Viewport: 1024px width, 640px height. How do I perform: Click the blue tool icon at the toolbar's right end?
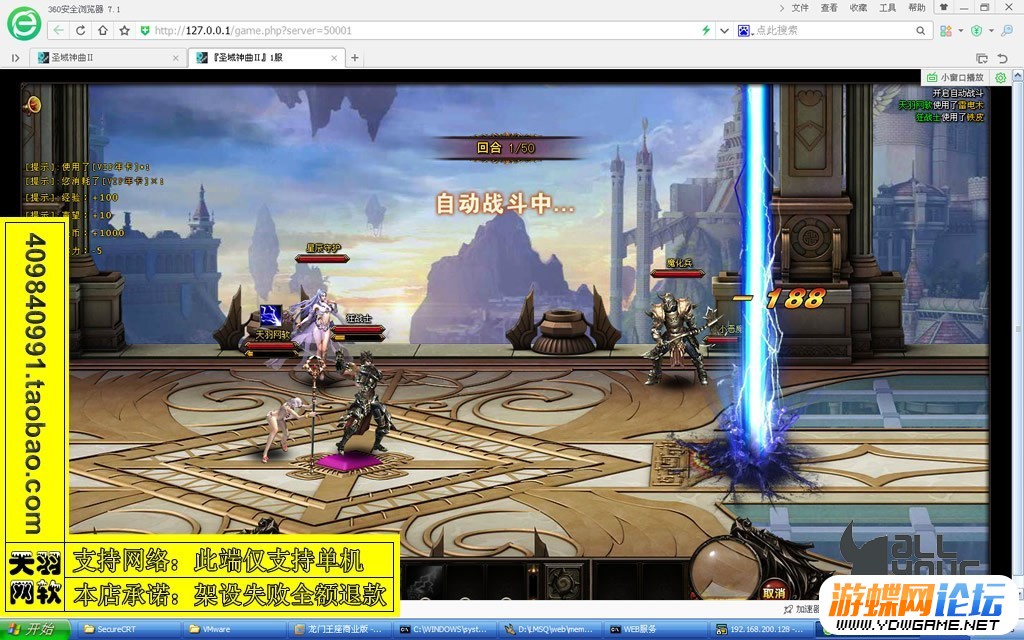(1007, 31)
